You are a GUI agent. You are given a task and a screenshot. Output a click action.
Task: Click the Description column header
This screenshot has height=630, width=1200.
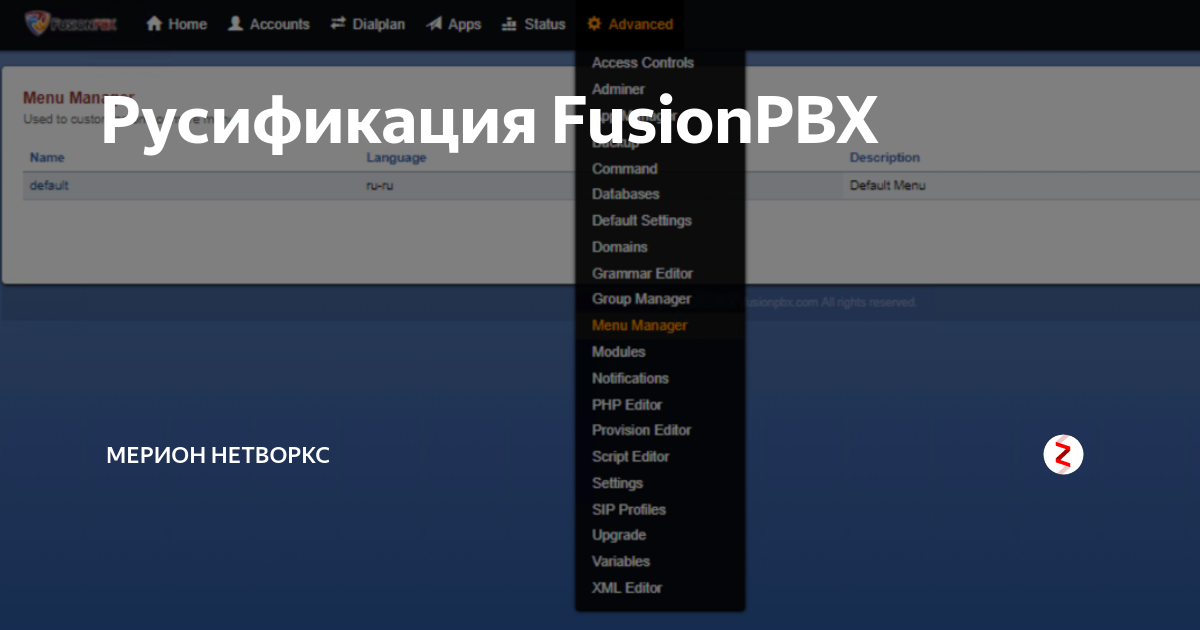click(x=885, y=158)
